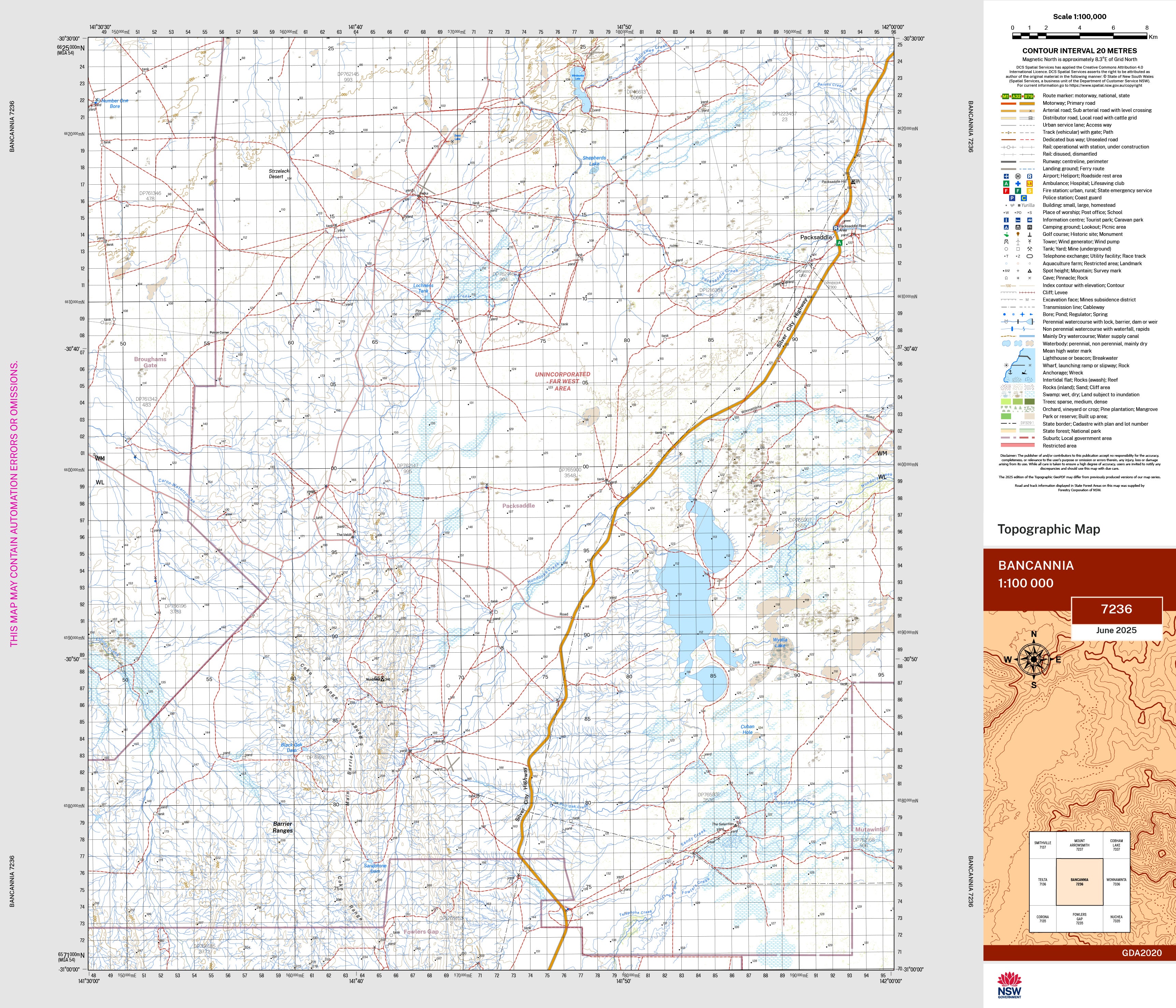Click the Police station P legend icon
The width and height of the screenshot is (1176, 1008).
point(1012,198)
